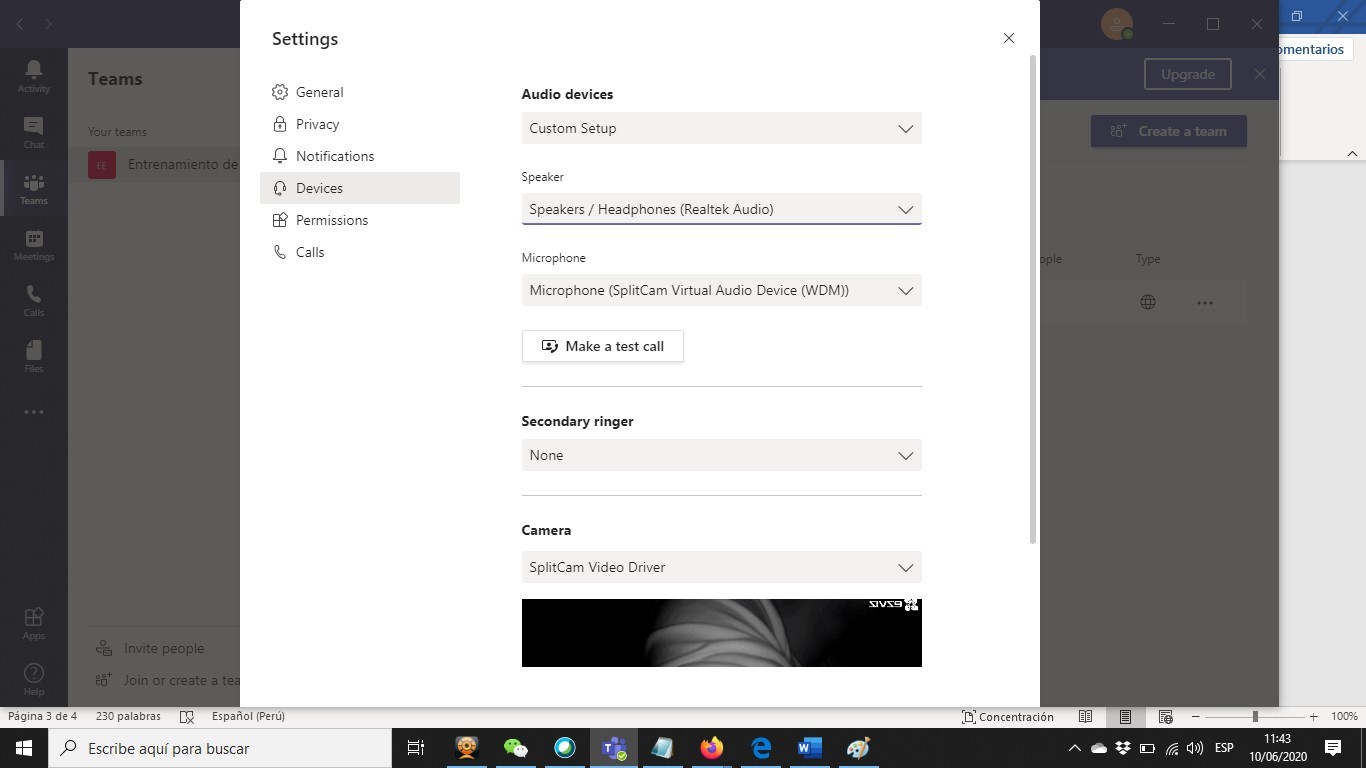Click Español (Perú) language in Word status bar
Screen dimensions: 1366x768
[x=248, y=716]
